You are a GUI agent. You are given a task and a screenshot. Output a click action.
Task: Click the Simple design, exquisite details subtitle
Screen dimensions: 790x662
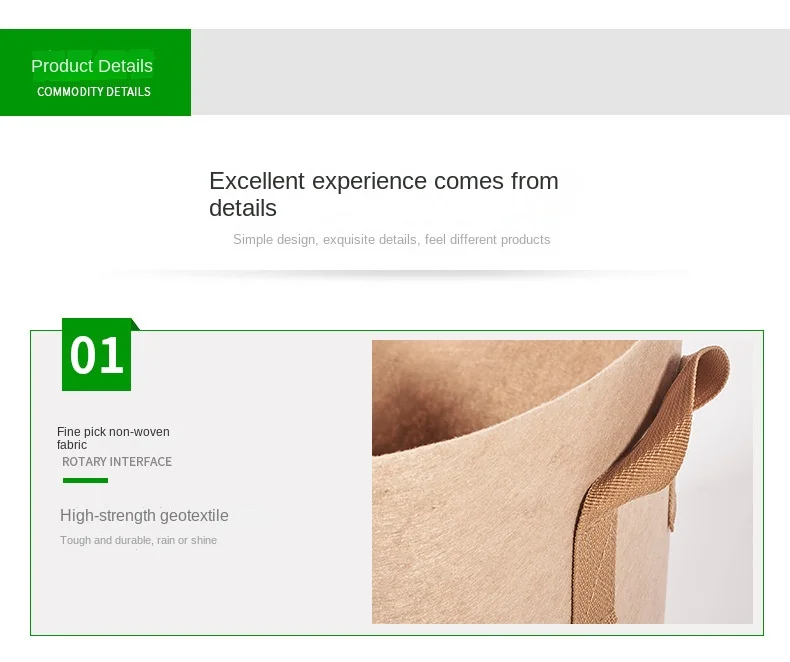(391, 239)
